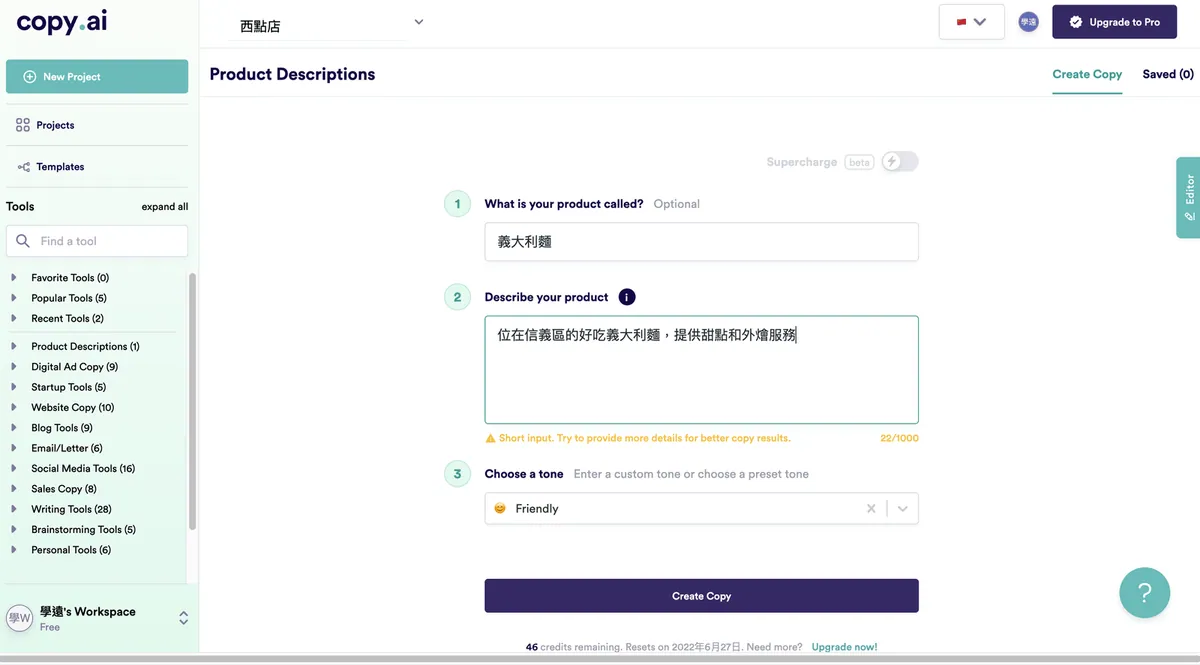Click the sidebar tools scrollbar
1200x665 pixels.
tap(192, 400)
